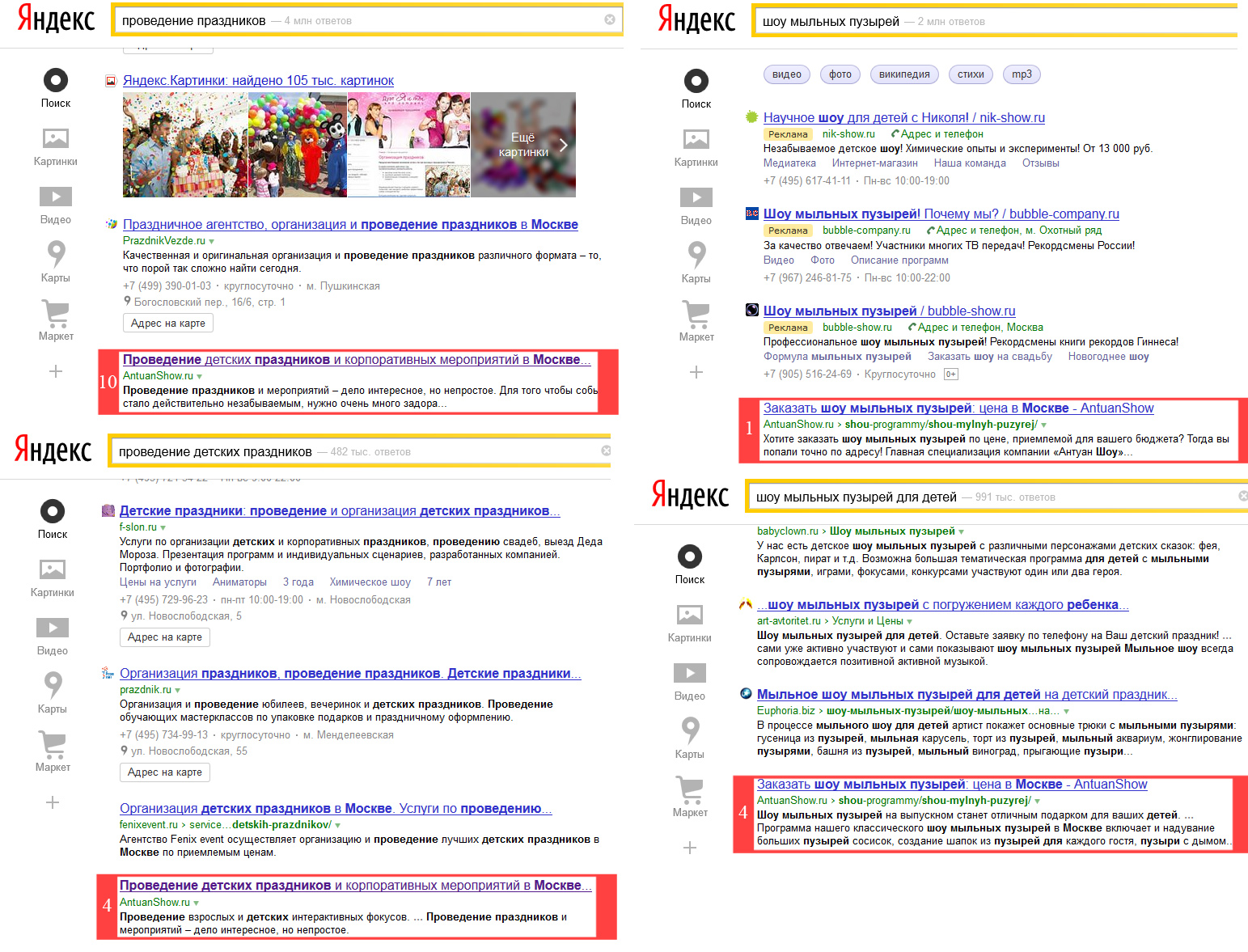Open Видео icon beside the 482 тыс. ответов results

(53, 628)
